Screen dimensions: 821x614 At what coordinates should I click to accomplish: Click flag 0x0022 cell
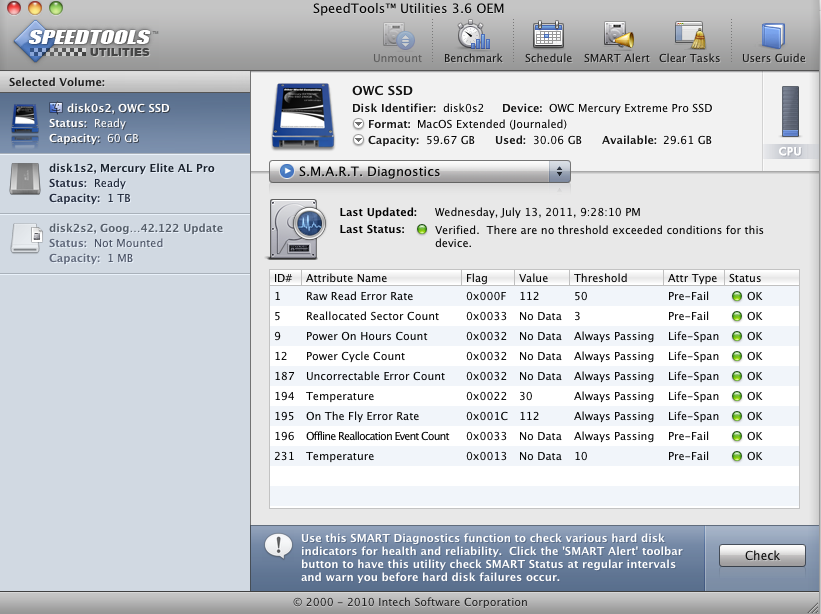click(486, 396)
